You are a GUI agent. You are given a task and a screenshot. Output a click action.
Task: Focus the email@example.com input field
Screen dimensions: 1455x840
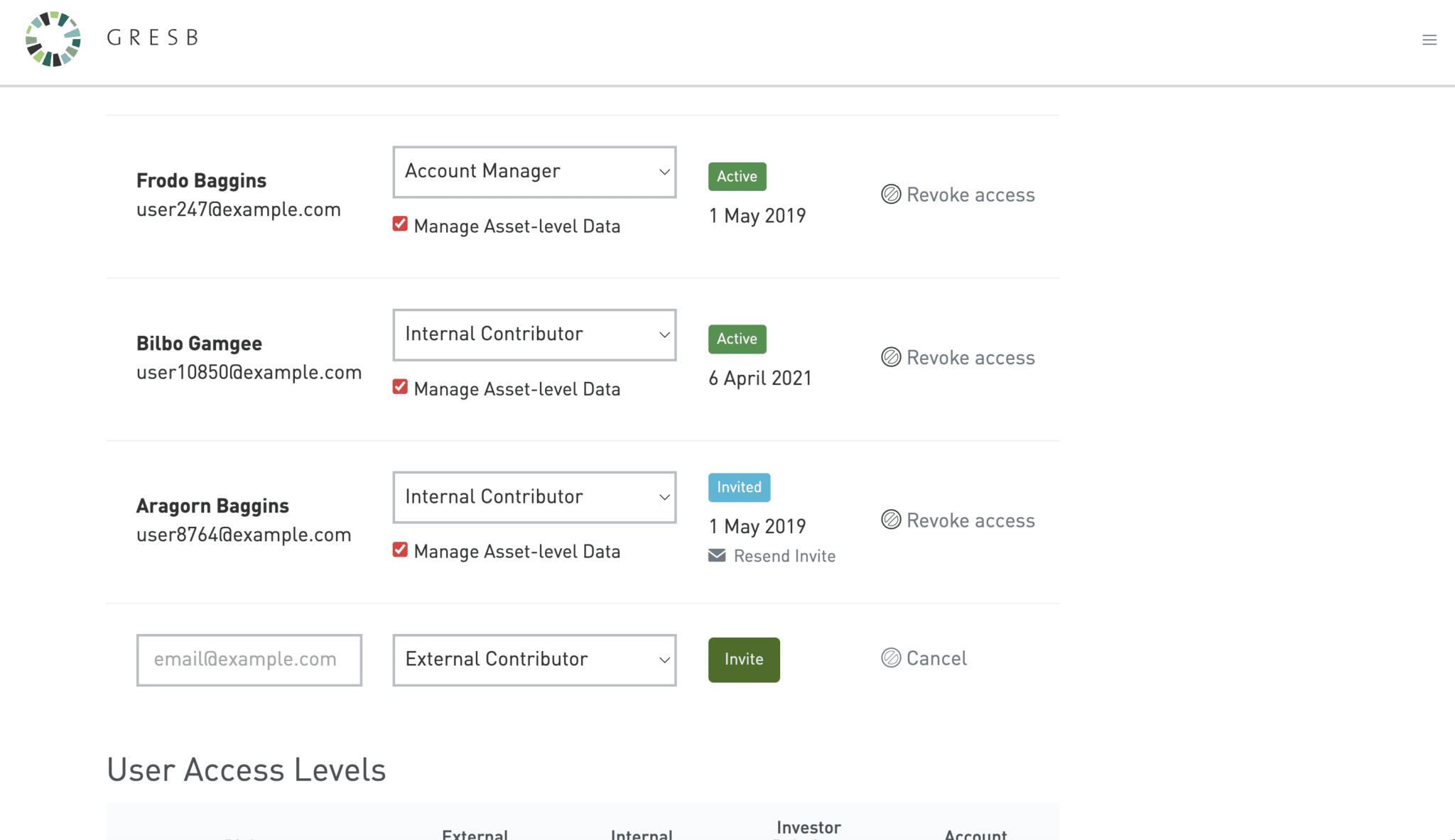point(249,660)
